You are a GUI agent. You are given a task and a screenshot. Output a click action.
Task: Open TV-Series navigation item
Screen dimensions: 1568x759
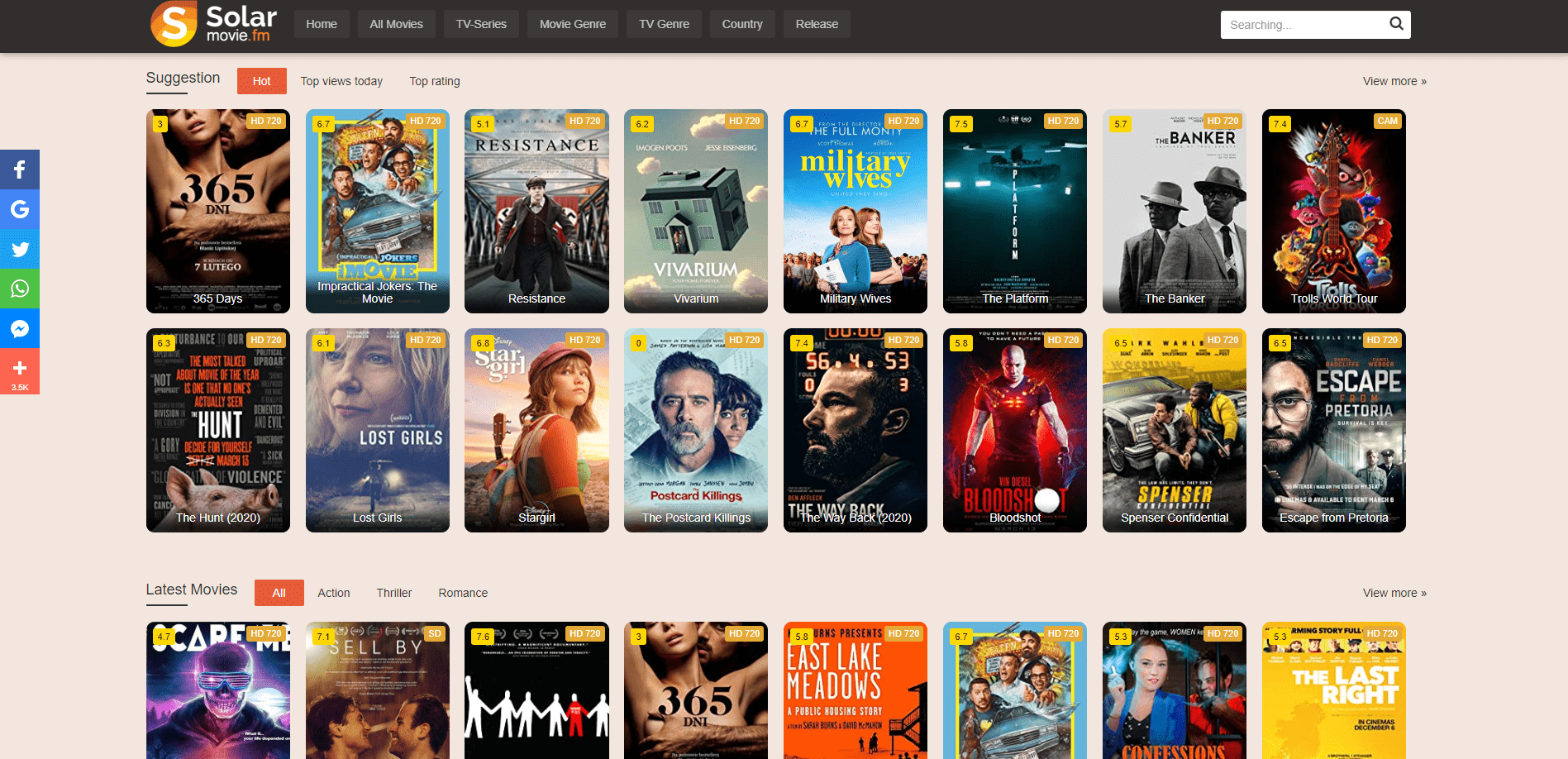tap(481, 24)
